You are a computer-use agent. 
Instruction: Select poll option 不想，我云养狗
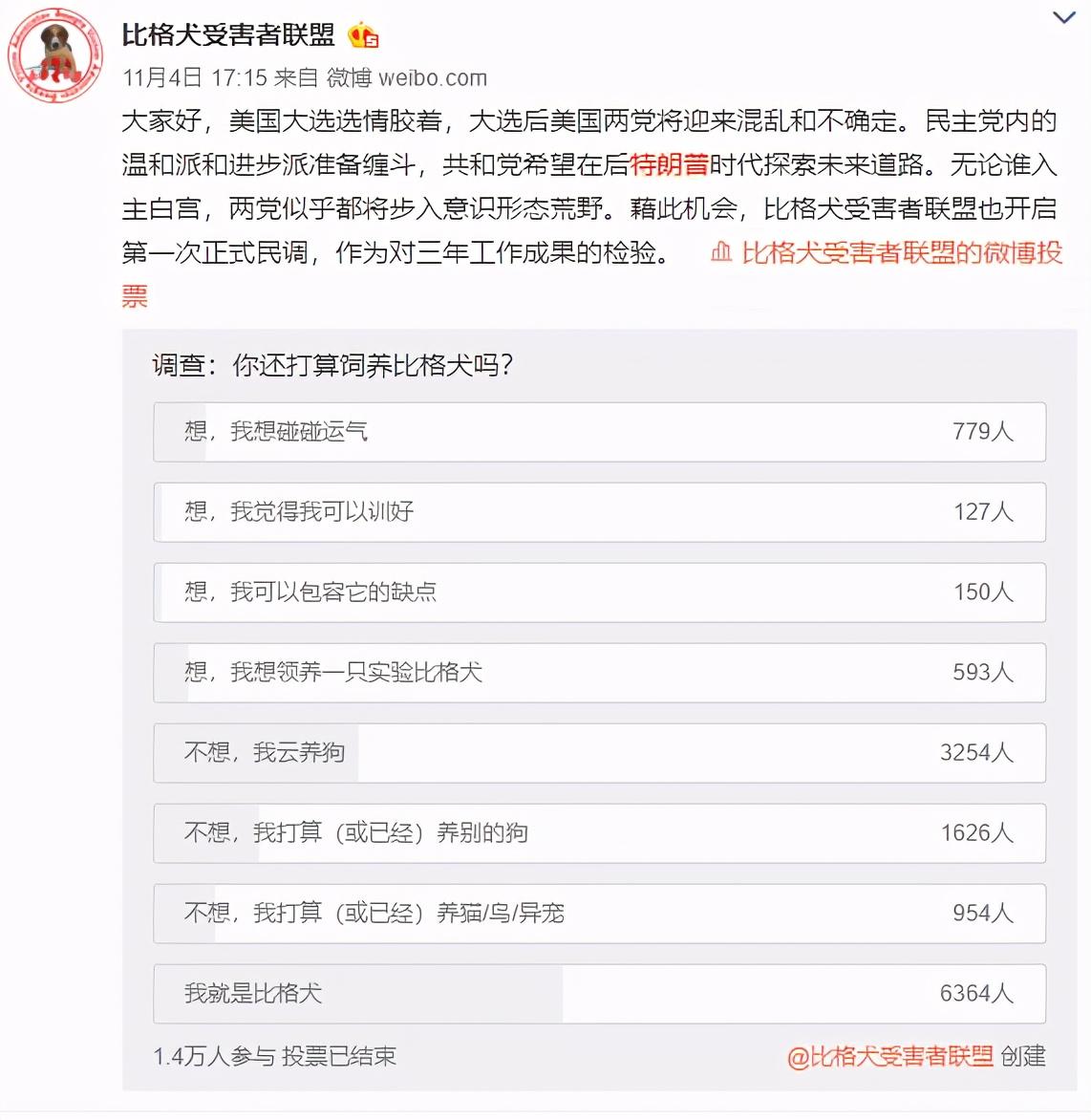pos(599,753)
